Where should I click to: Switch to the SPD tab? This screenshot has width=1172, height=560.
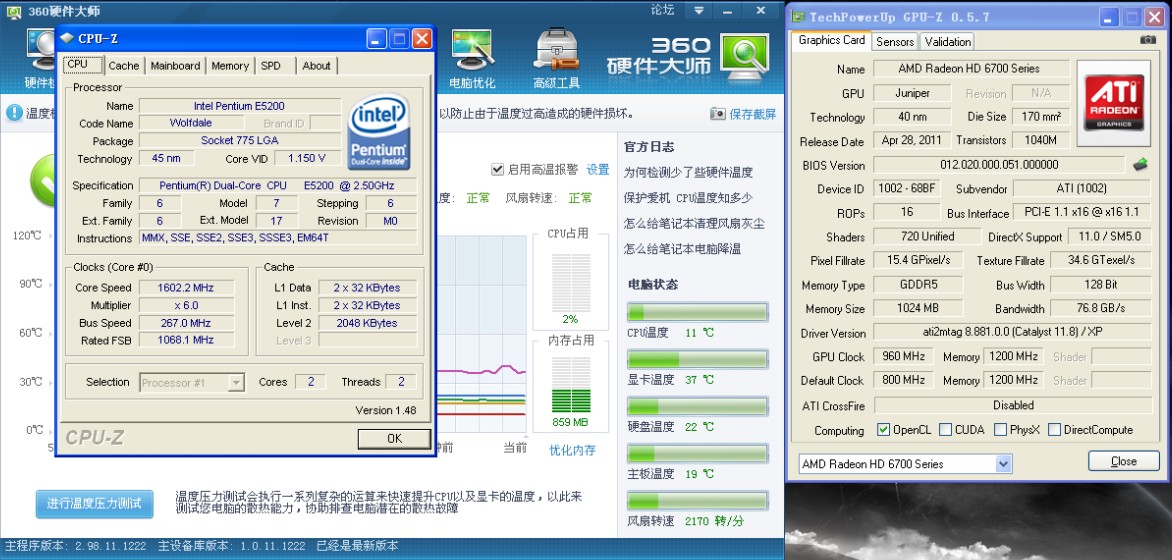274,66
